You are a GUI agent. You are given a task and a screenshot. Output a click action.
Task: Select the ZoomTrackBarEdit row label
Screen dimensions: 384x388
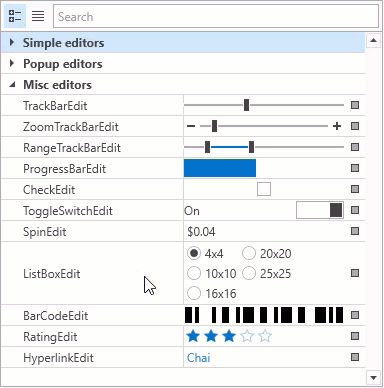71,127
